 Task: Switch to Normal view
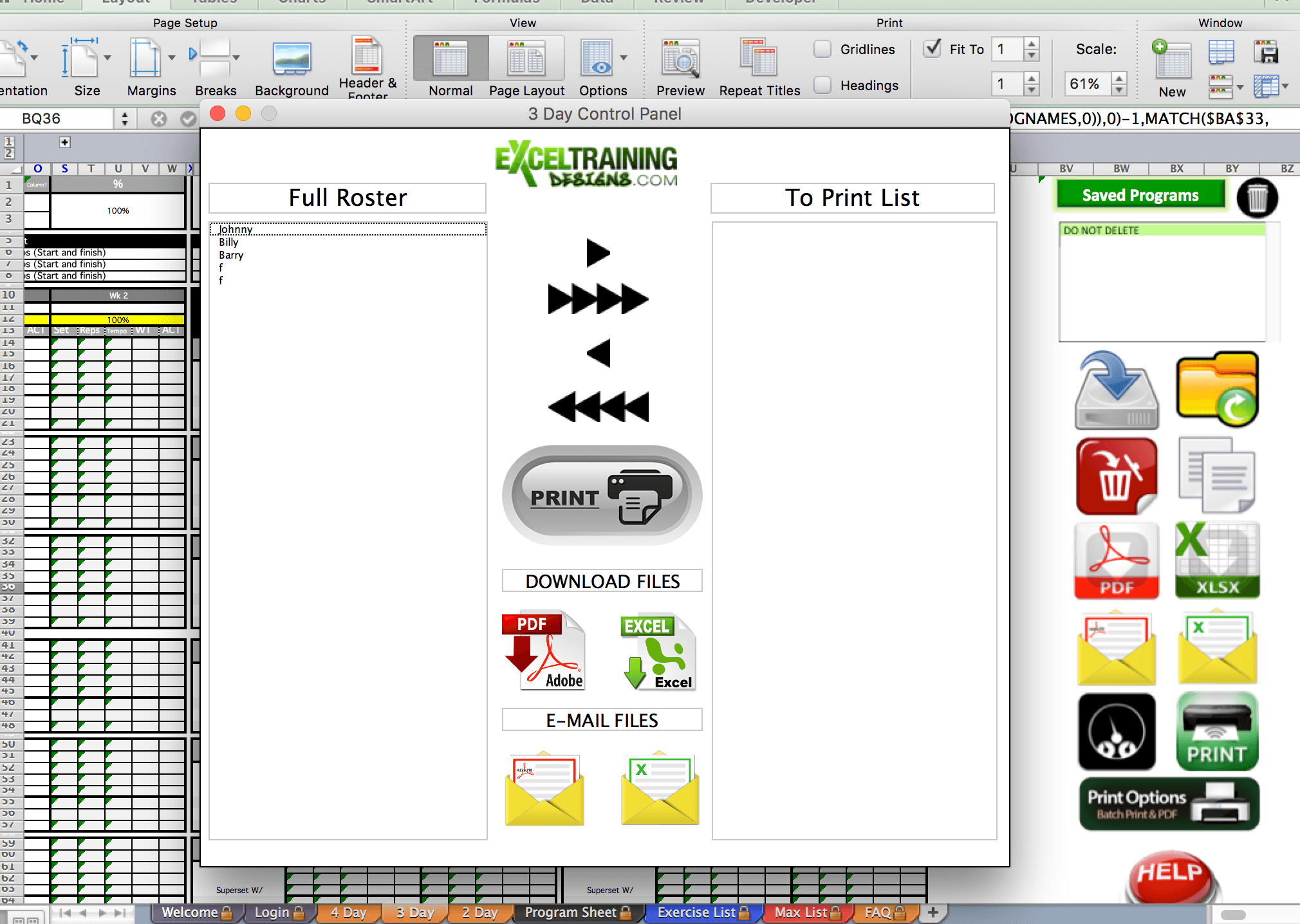(x=450, y=67)
